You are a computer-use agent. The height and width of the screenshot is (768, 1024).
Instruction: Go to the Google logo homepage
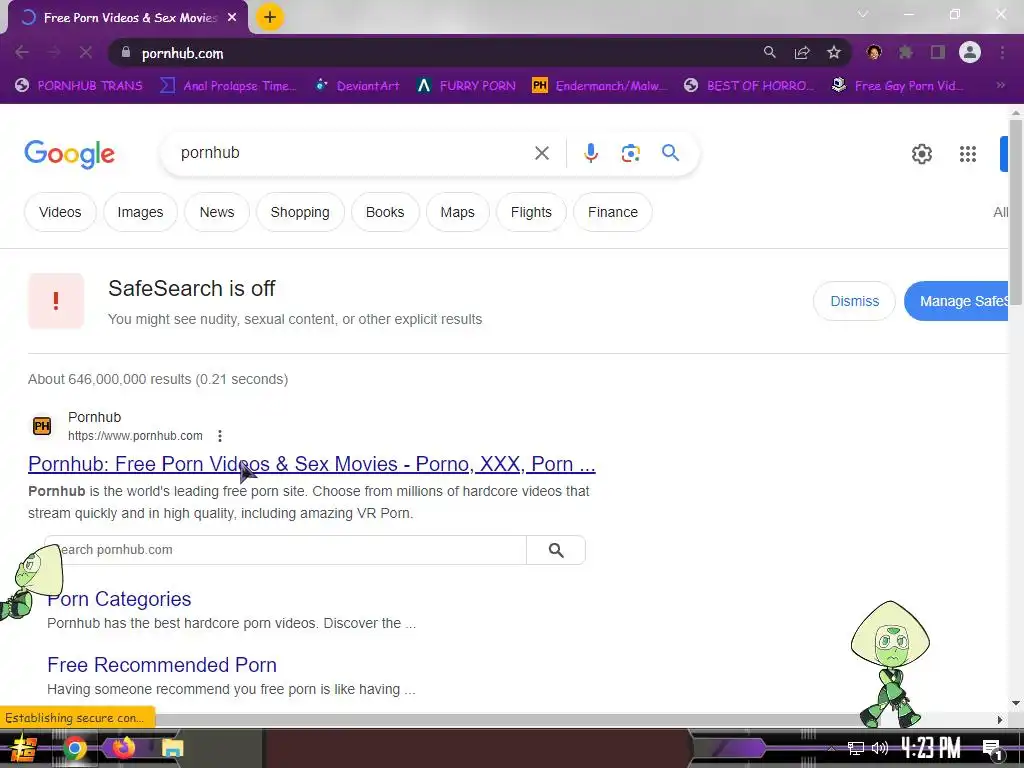69,154
